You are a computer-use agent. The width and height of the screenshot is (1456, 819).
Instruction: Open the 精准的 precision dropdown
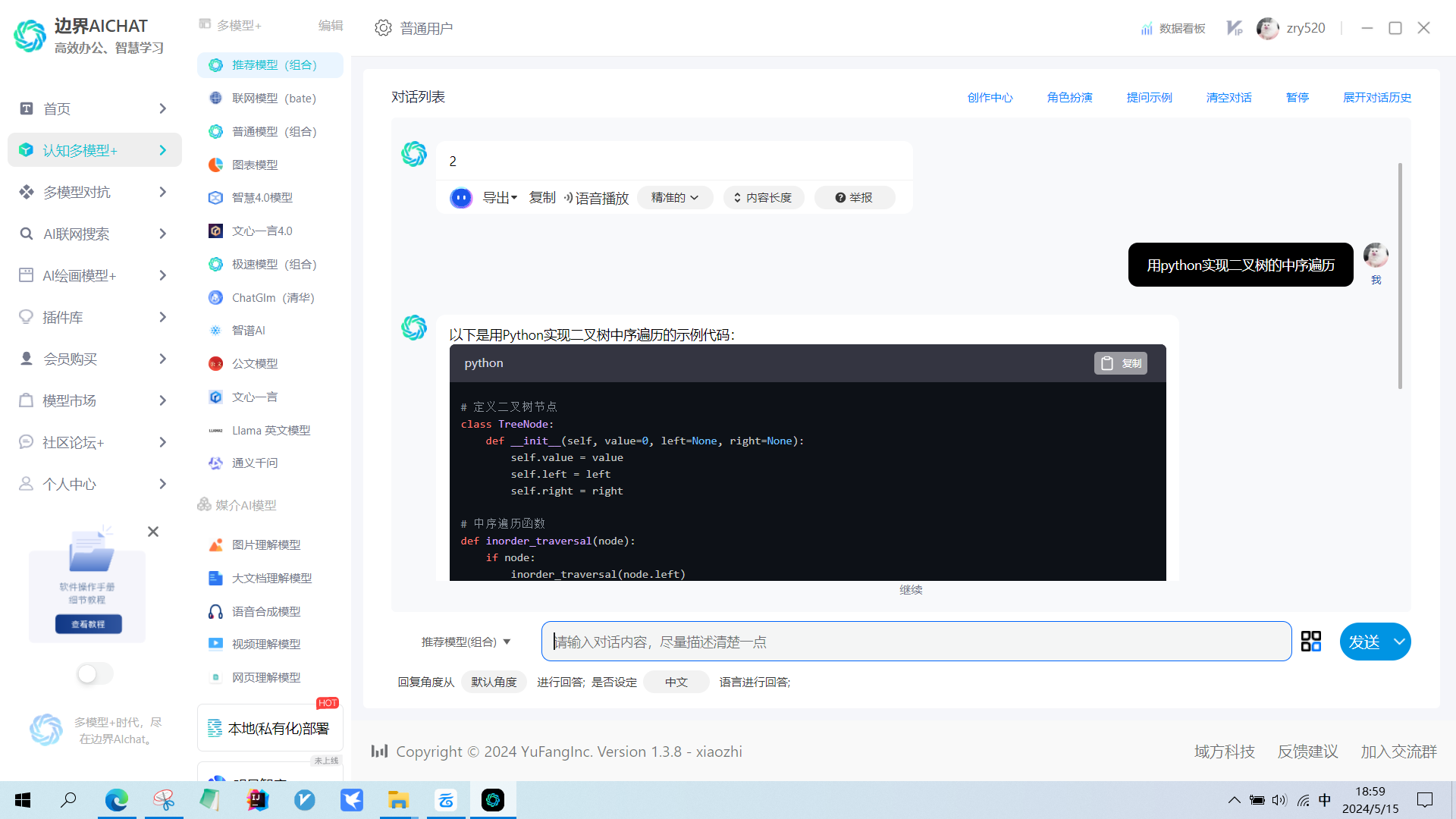coord(674,198)
